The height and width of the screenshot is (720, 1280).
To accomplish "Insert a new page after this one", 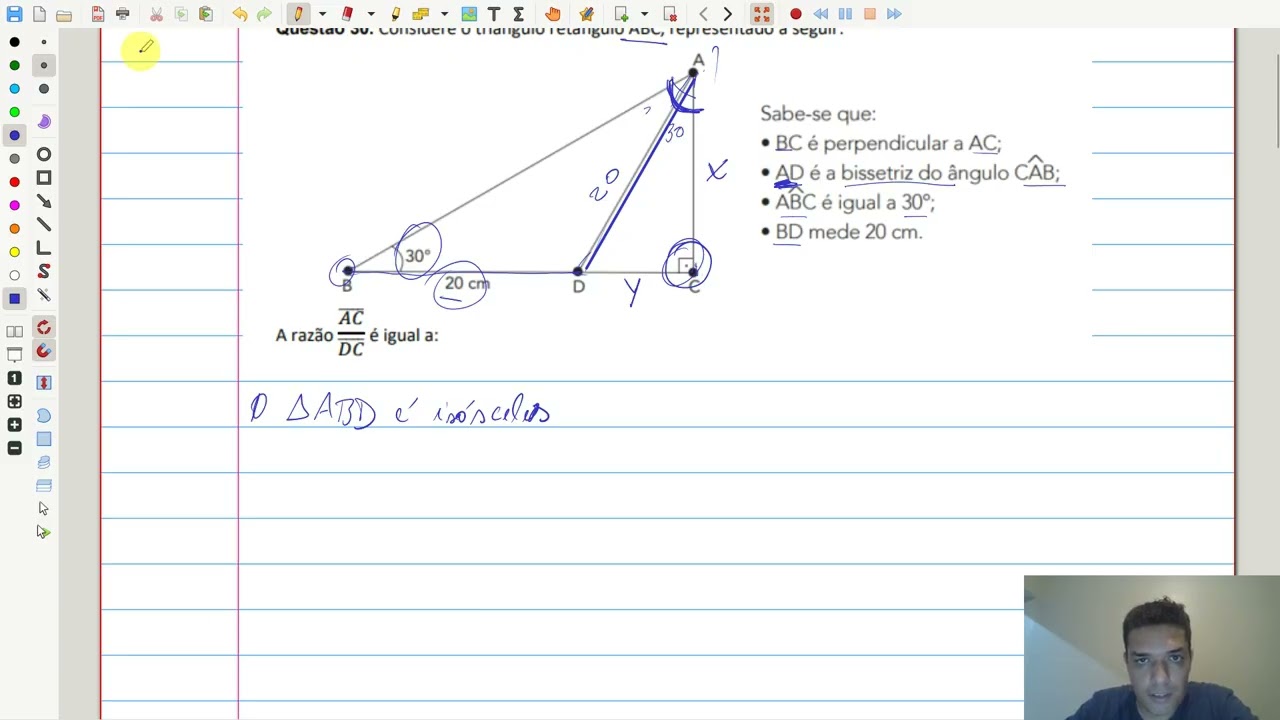I will click(621, 14).
